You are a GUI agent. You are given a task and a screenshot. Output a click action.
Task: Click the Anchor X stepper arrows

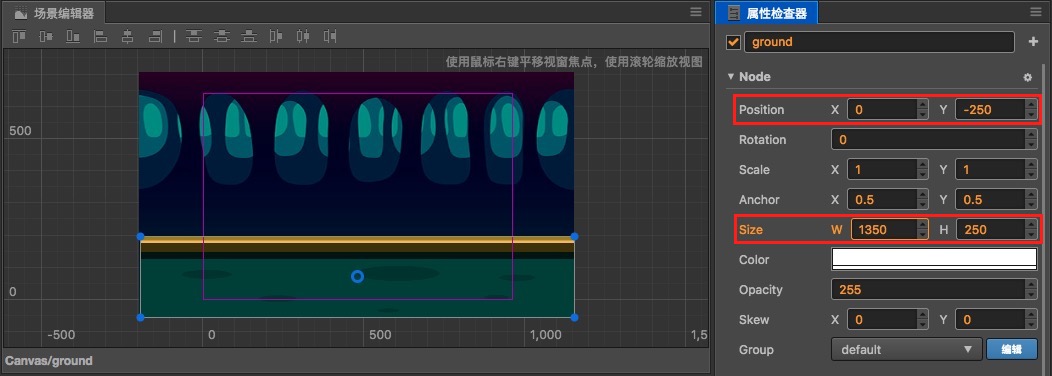[x=923, y=199]
